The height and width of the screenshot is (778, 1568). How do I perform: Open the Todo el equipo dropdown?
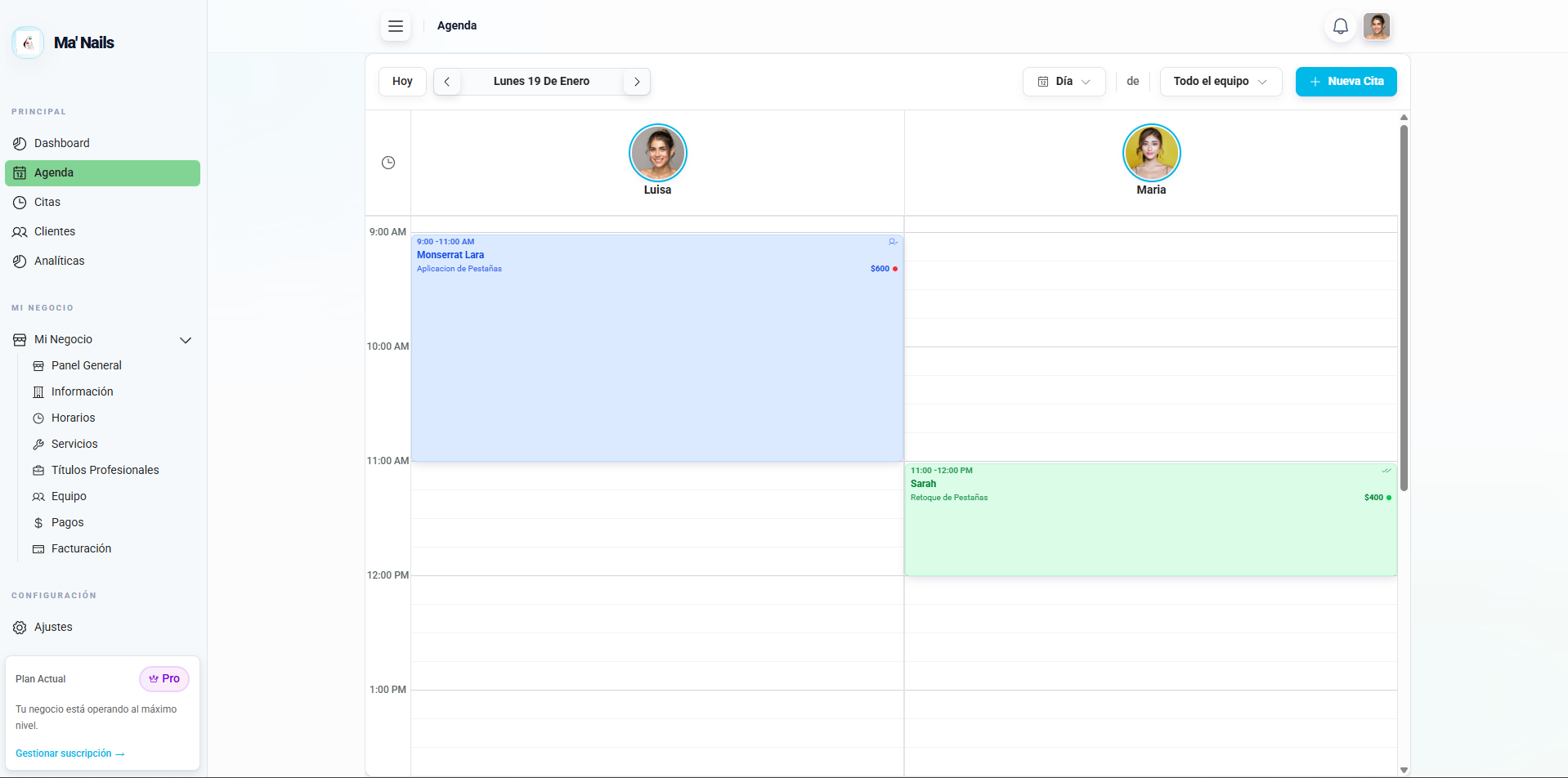click(1220, 82)
